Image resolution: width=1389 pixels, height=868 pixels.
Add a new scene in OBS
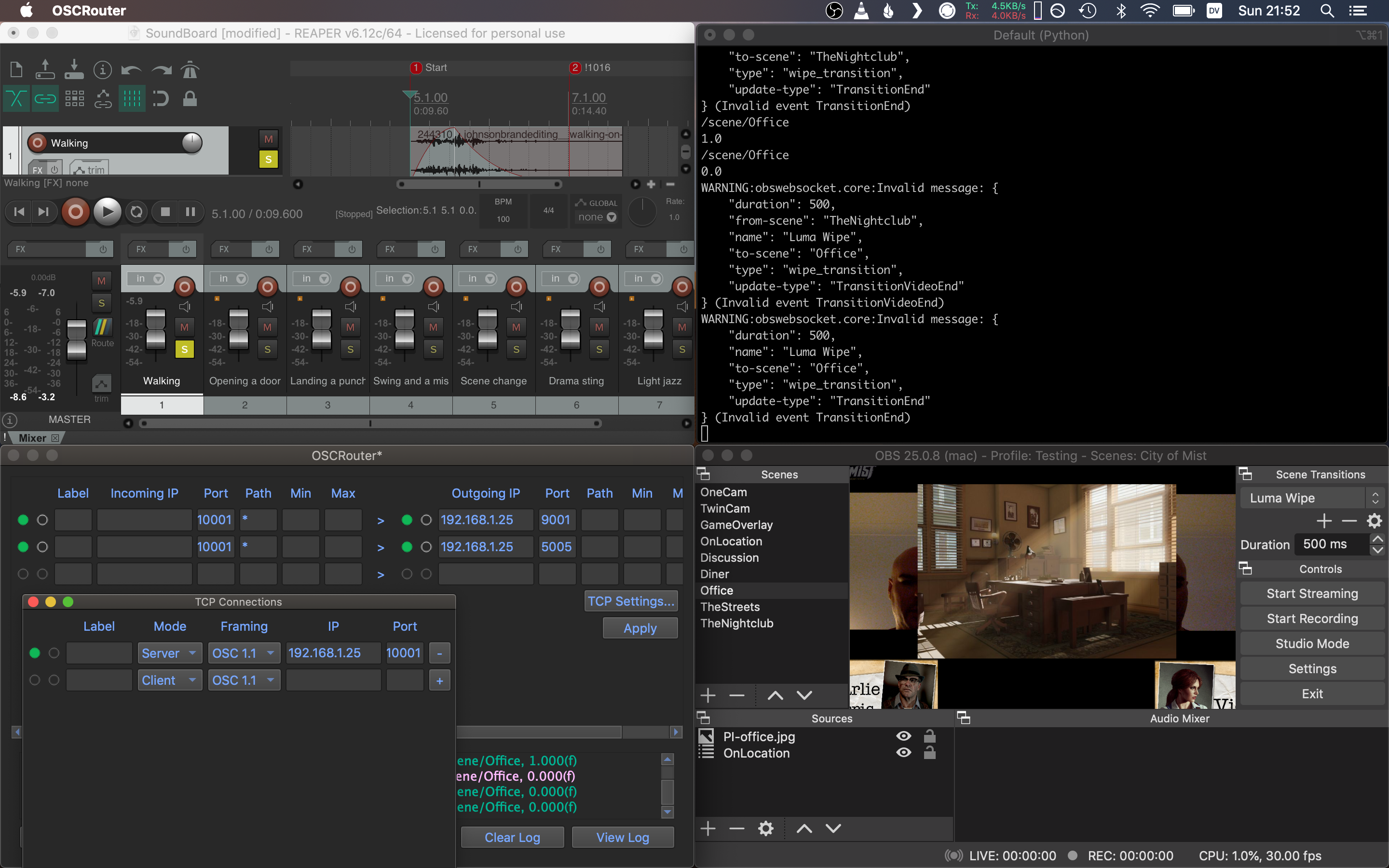pyautogui.click(x=708, y=695)
